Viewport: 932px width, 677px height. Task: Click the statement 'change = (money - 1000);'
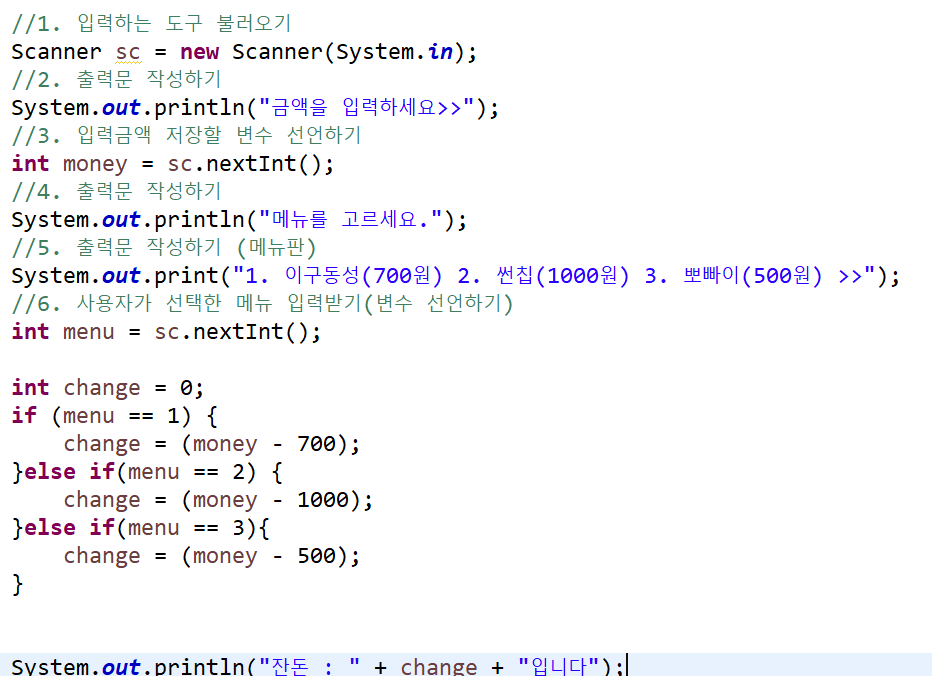218,500
